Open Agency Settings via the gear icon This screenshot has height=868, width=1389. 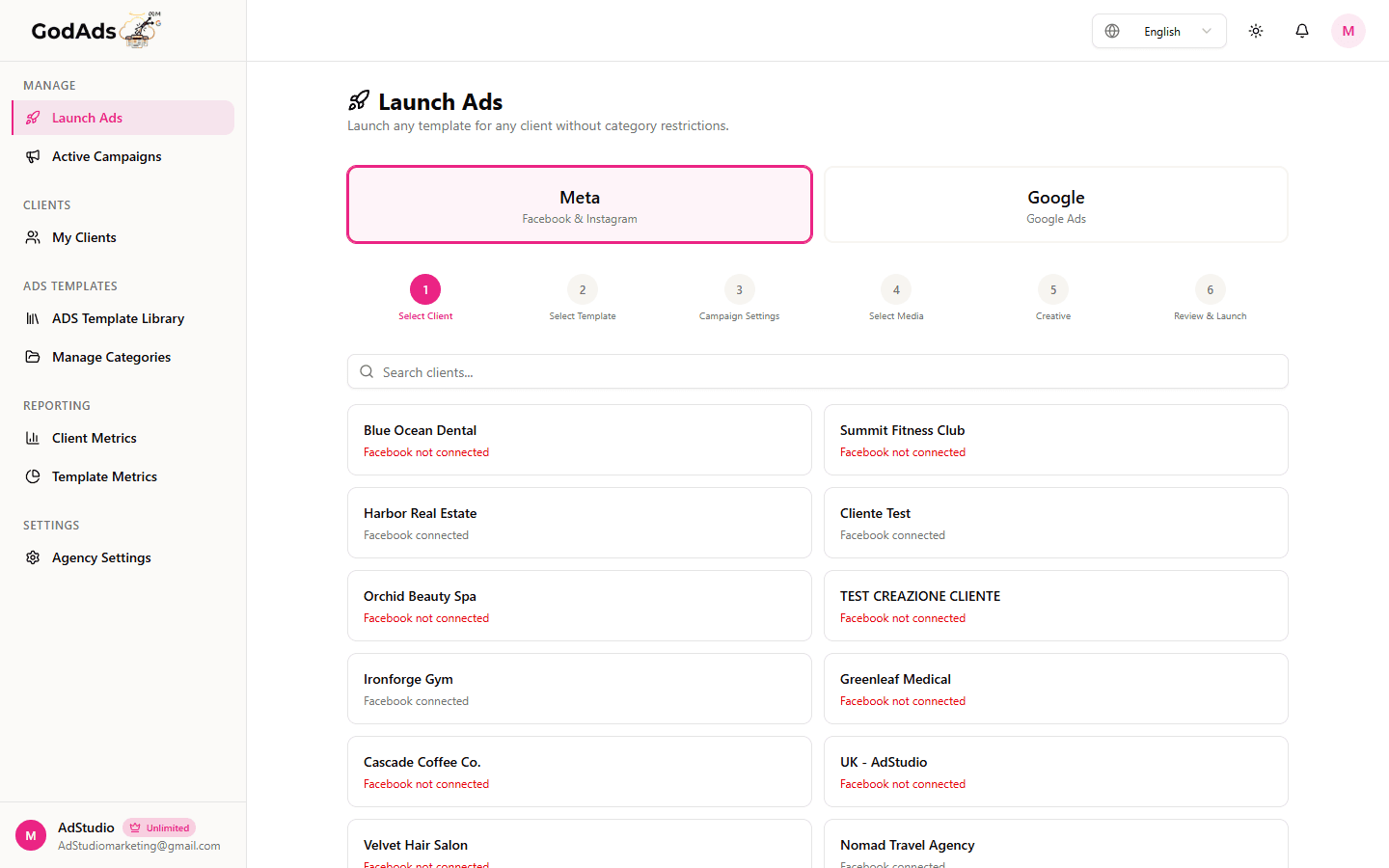tap(33, 556)
